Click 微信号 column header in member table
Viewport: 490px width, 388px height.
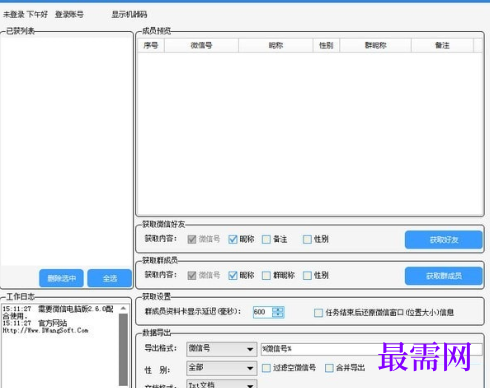[x=201, y=45]
